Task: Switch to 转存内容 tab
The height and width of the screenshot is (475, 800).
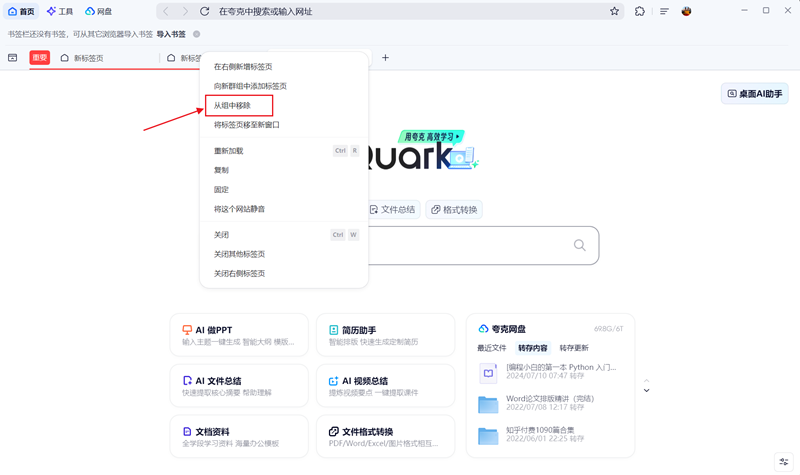Action: pyautogui.click(x=533, y=348)
